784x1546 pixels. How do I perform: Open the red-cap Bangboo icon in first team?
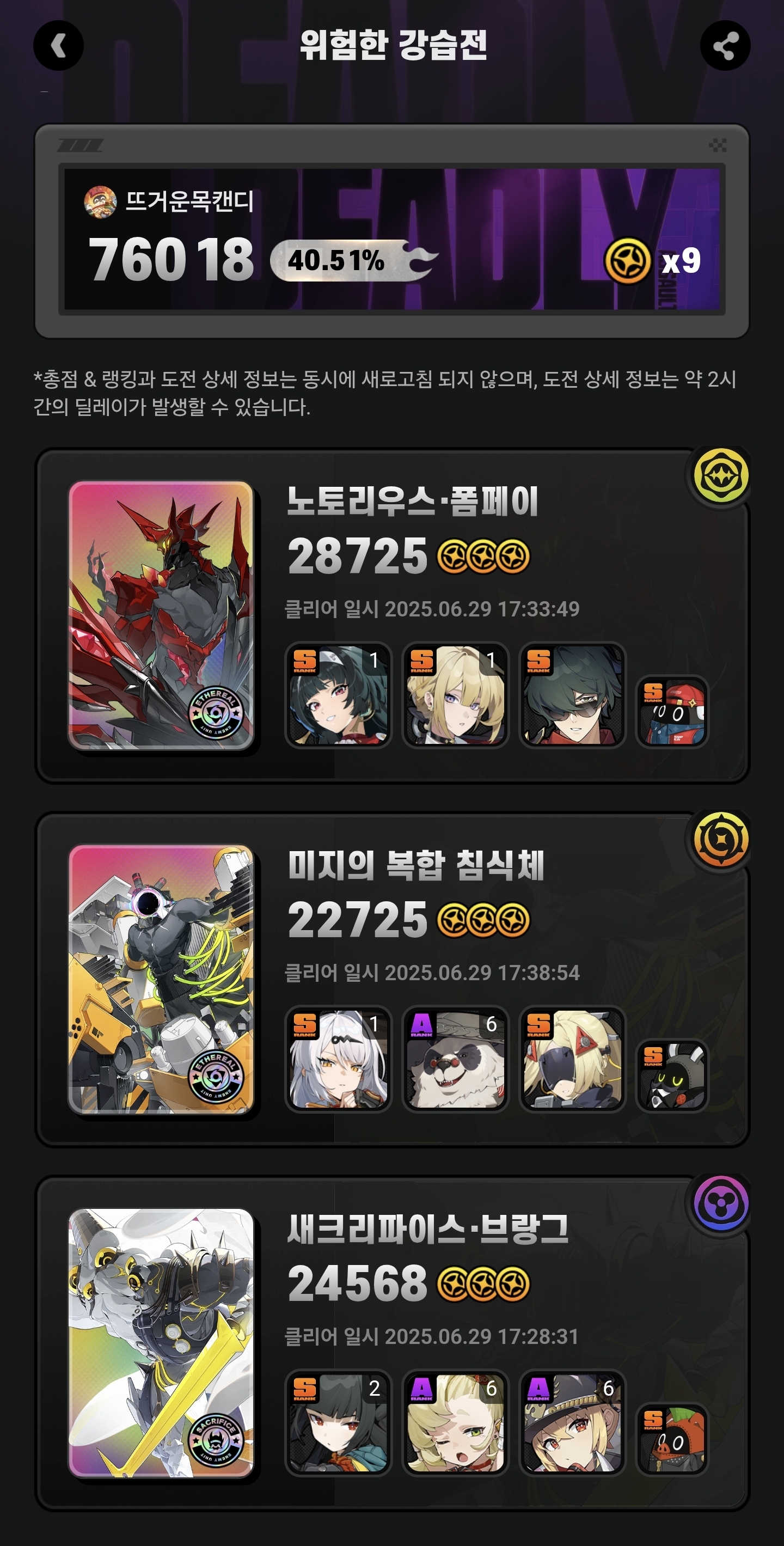point(672,711)
